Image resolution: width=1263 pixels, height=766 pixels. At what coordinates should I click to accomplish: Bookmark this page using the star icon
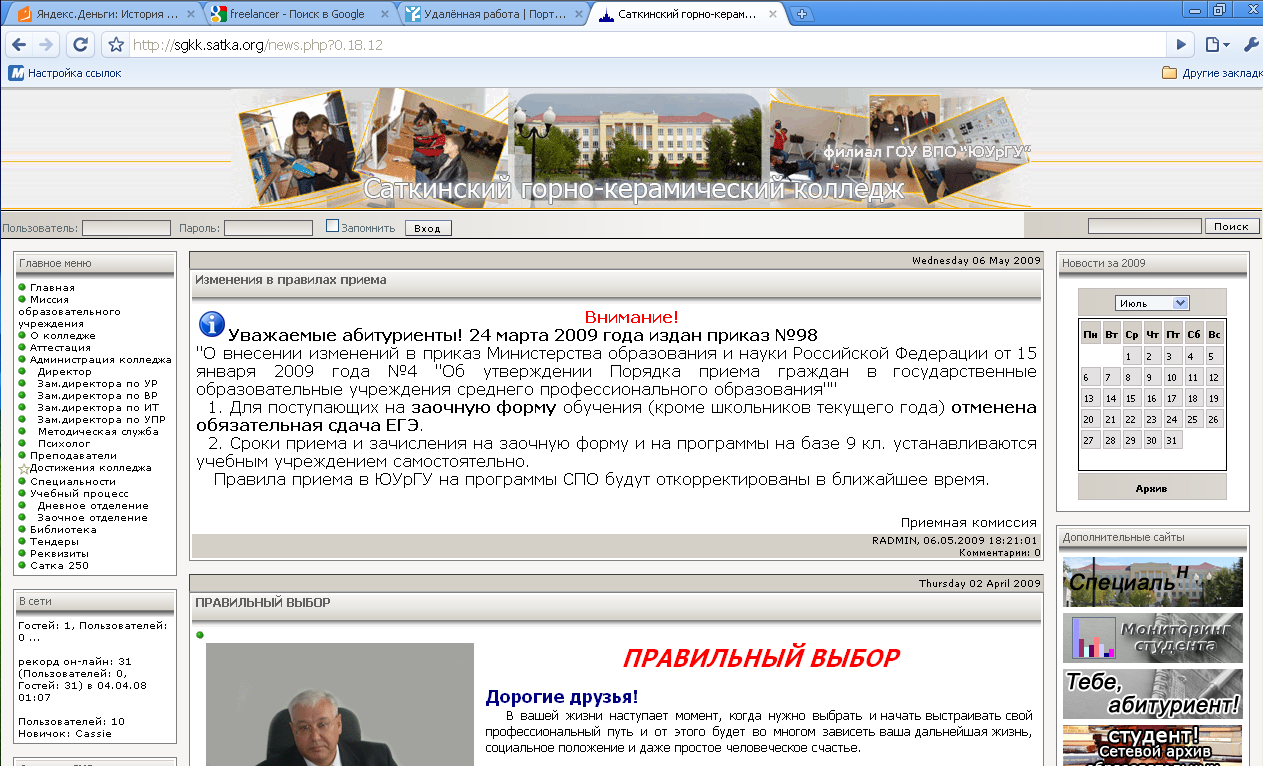pos(115,44)
